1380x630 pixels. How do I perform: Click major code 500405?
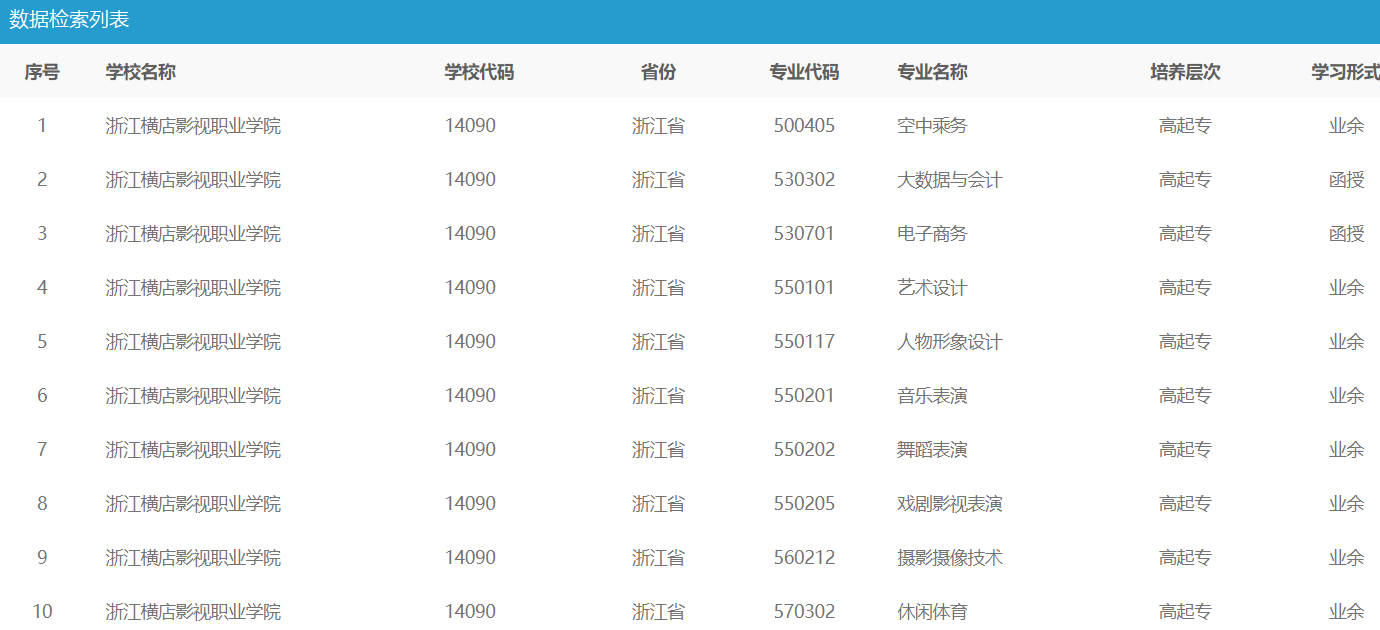[x=804, y=126]
